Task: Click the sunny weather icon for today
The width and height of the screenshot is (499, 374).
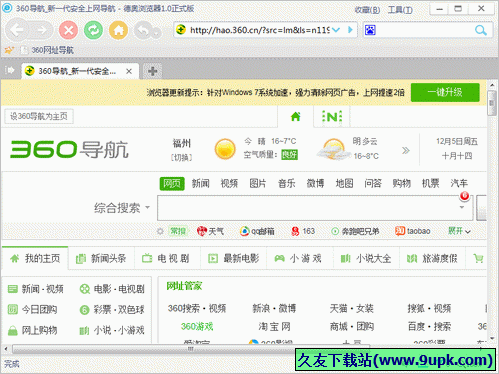Action: pyautogui.click(x=225, y=149)
